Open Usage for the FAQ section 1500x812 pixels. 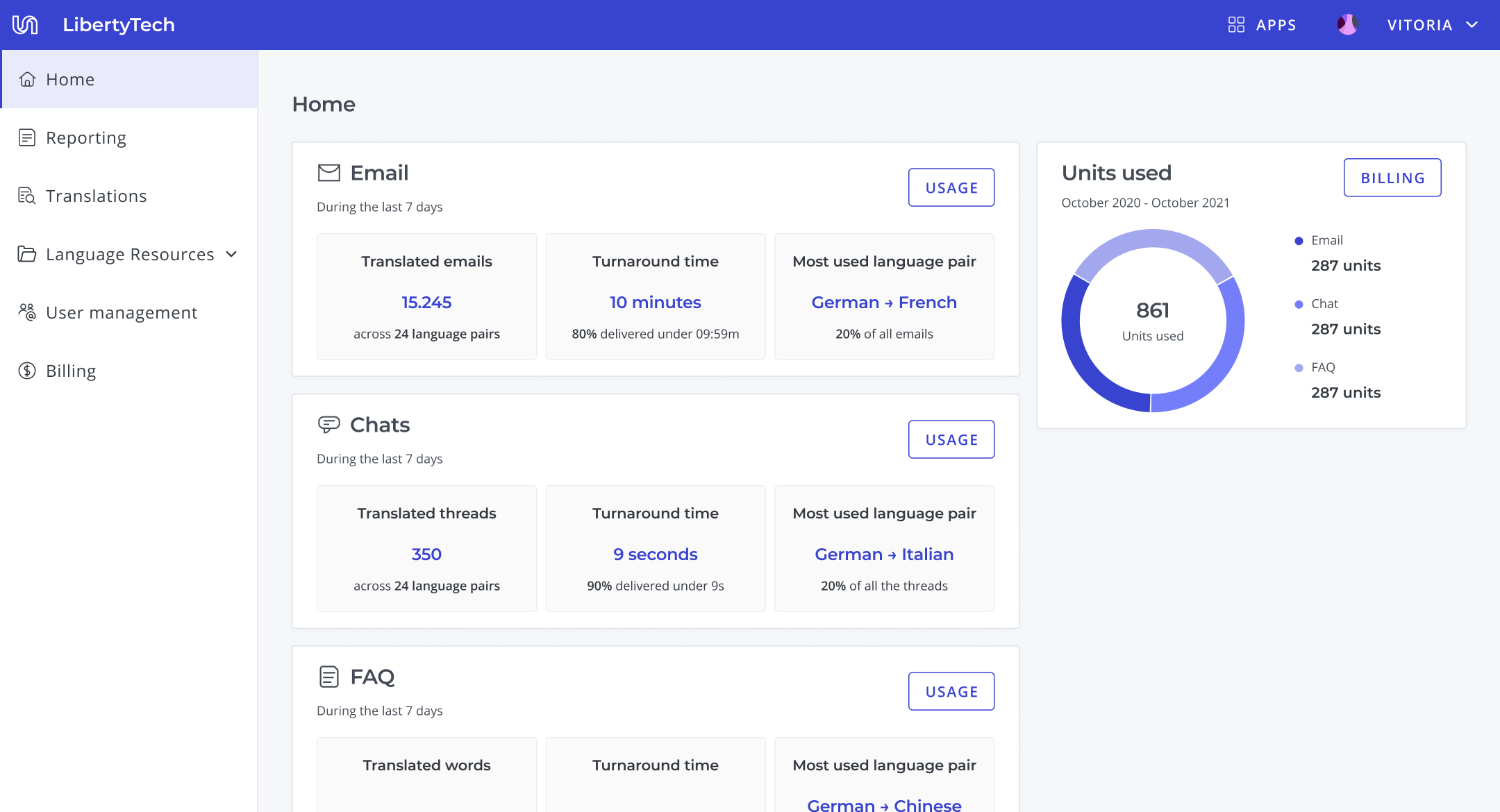click(x=951, y=691)
